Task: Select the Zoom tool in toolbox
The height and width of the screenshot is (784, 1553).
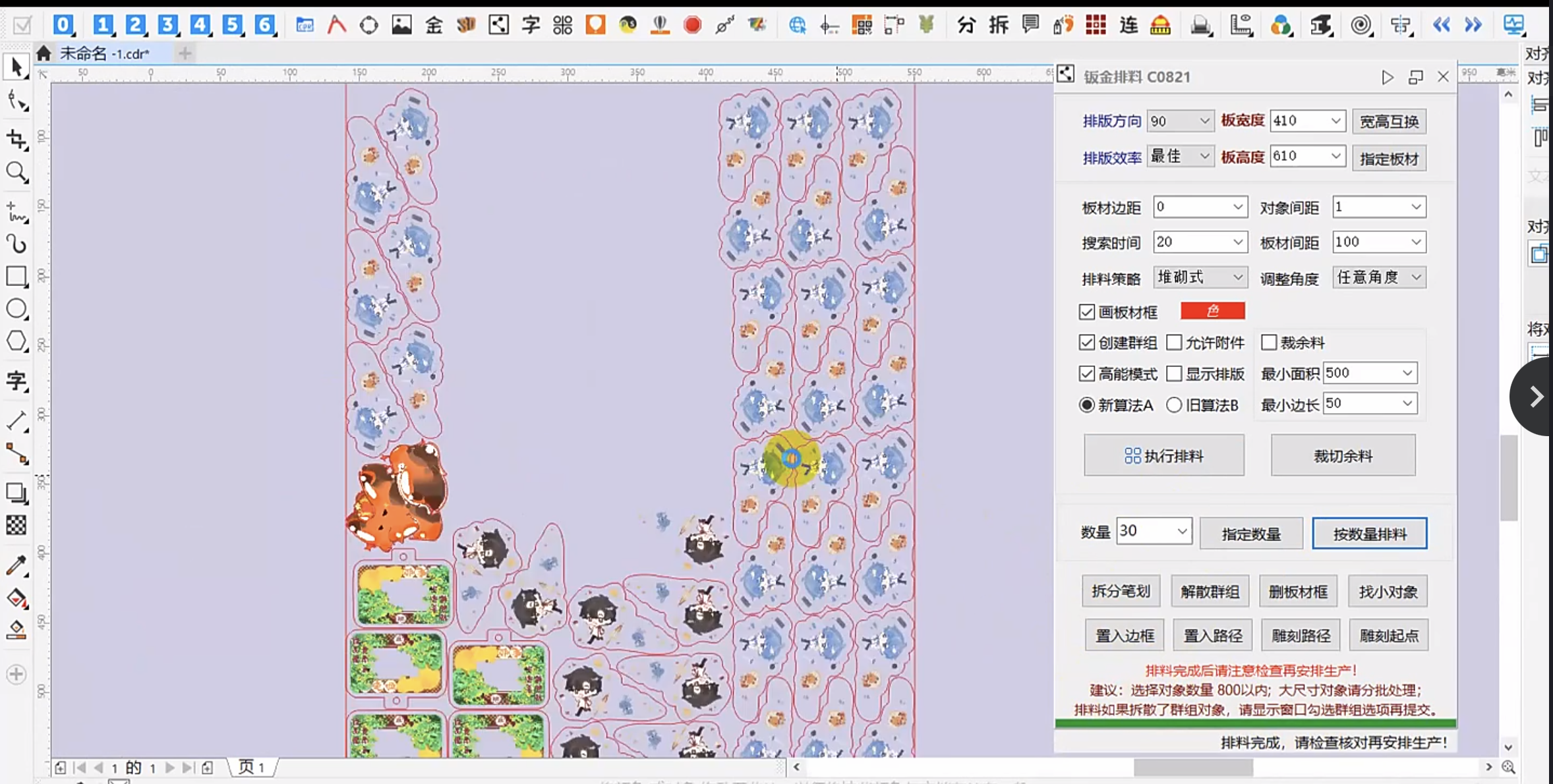Action: [16, 173]
